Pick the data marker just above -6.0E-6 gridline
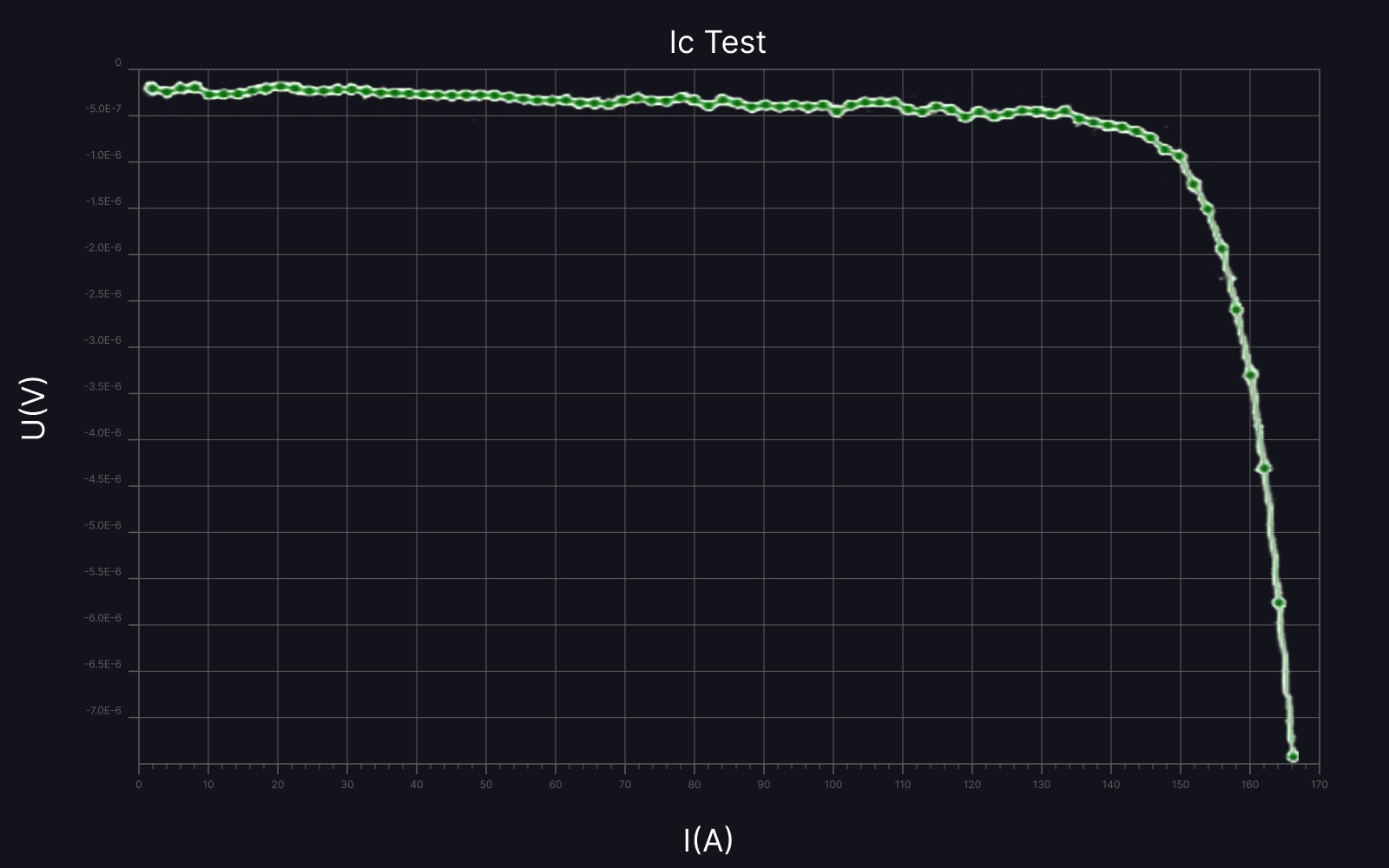The height and width of the screenshot is (868, 1389). click(1279, 602)
